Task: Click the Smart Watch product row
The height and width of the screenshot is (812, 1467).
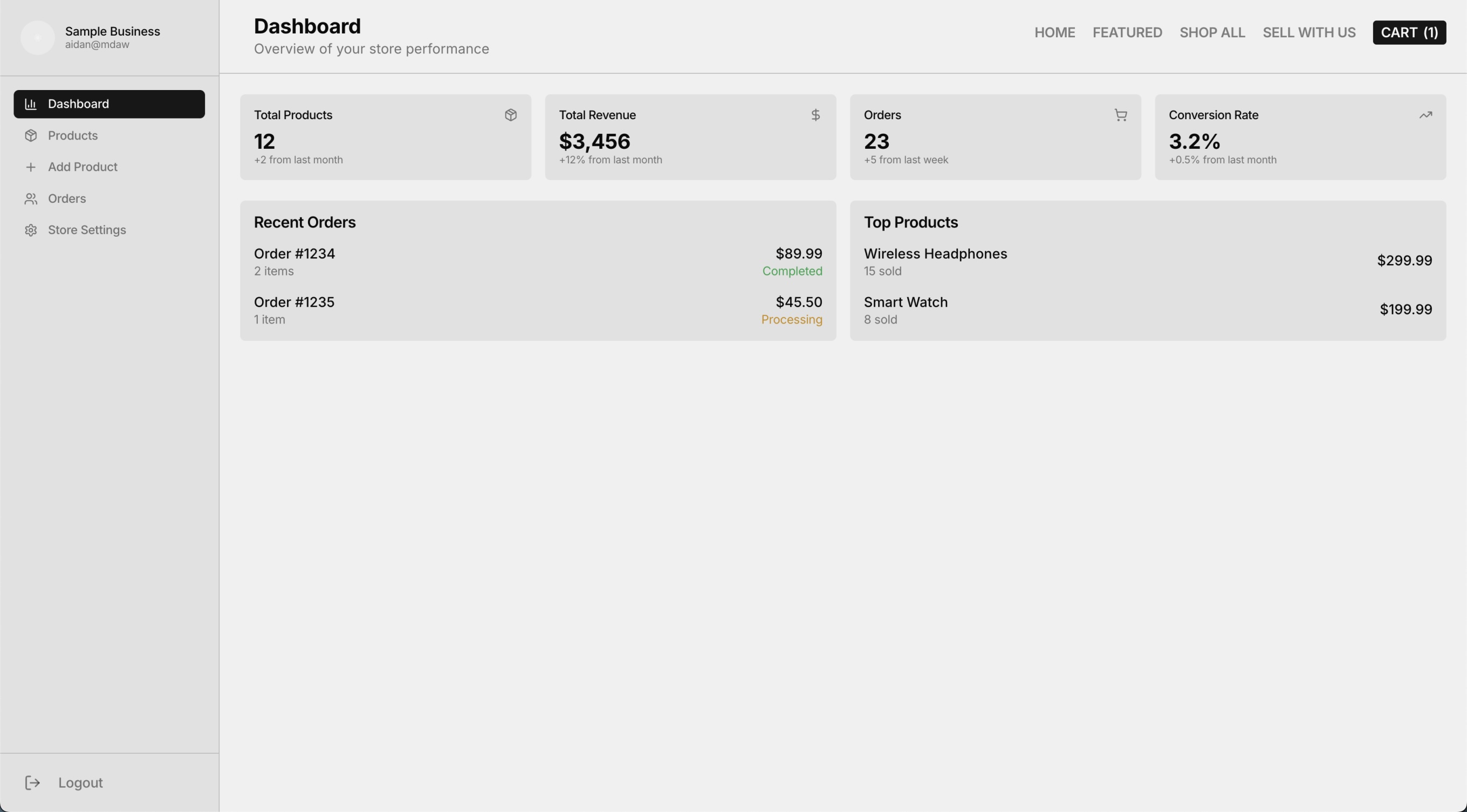Action: point(906,302)
